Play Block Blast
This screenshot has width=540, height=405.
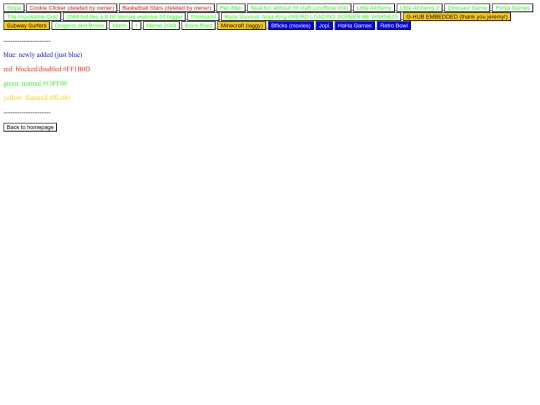click(x=198, y=25)
